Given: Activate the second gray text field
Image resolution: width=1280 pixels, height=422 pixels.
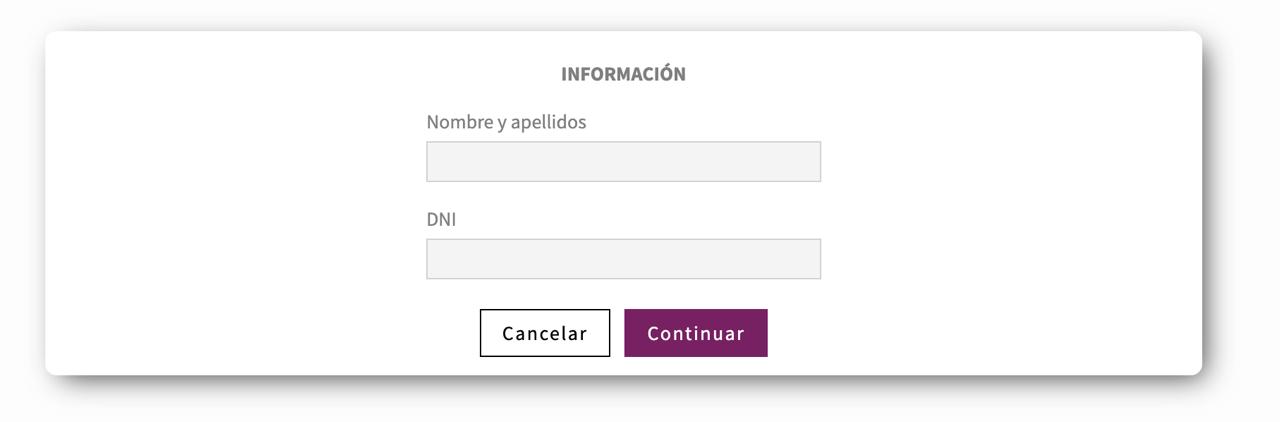Looking at the screenshot, I should (x=623, y=258).
